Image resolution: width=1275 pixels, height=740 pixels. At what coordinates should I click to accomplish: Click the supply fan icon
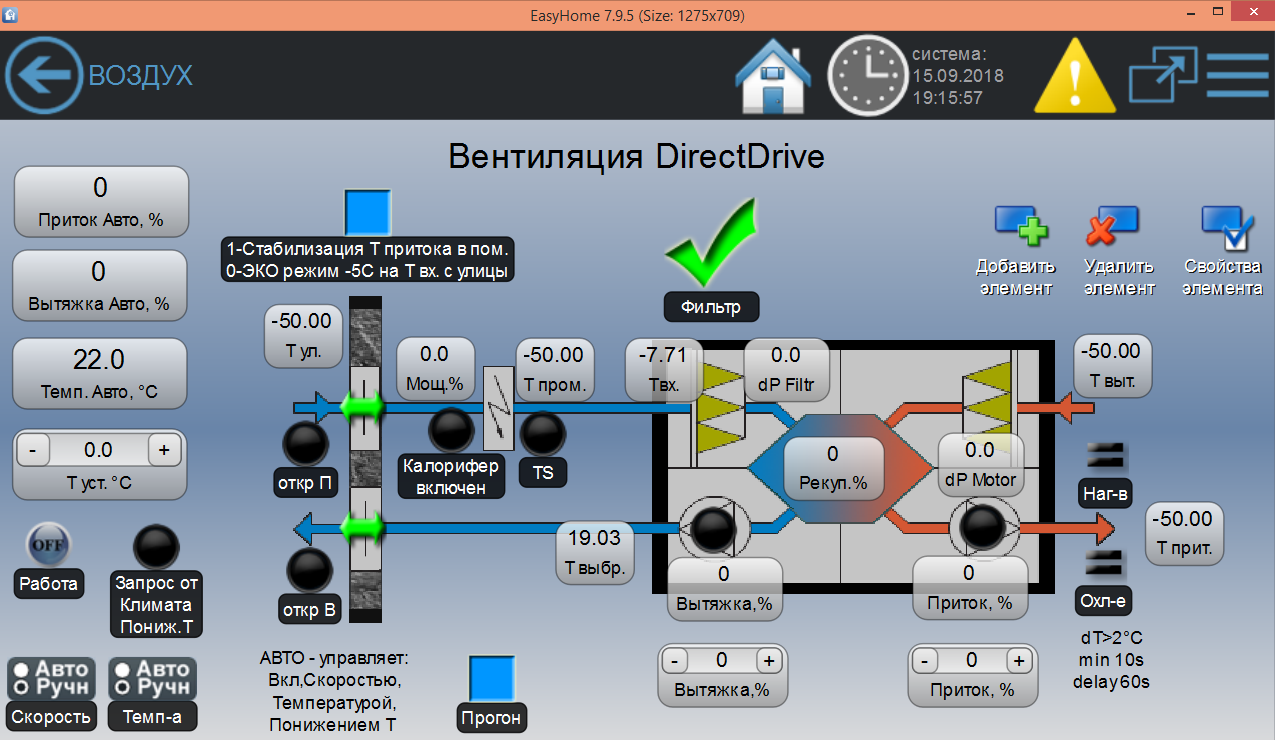point(982,526)
